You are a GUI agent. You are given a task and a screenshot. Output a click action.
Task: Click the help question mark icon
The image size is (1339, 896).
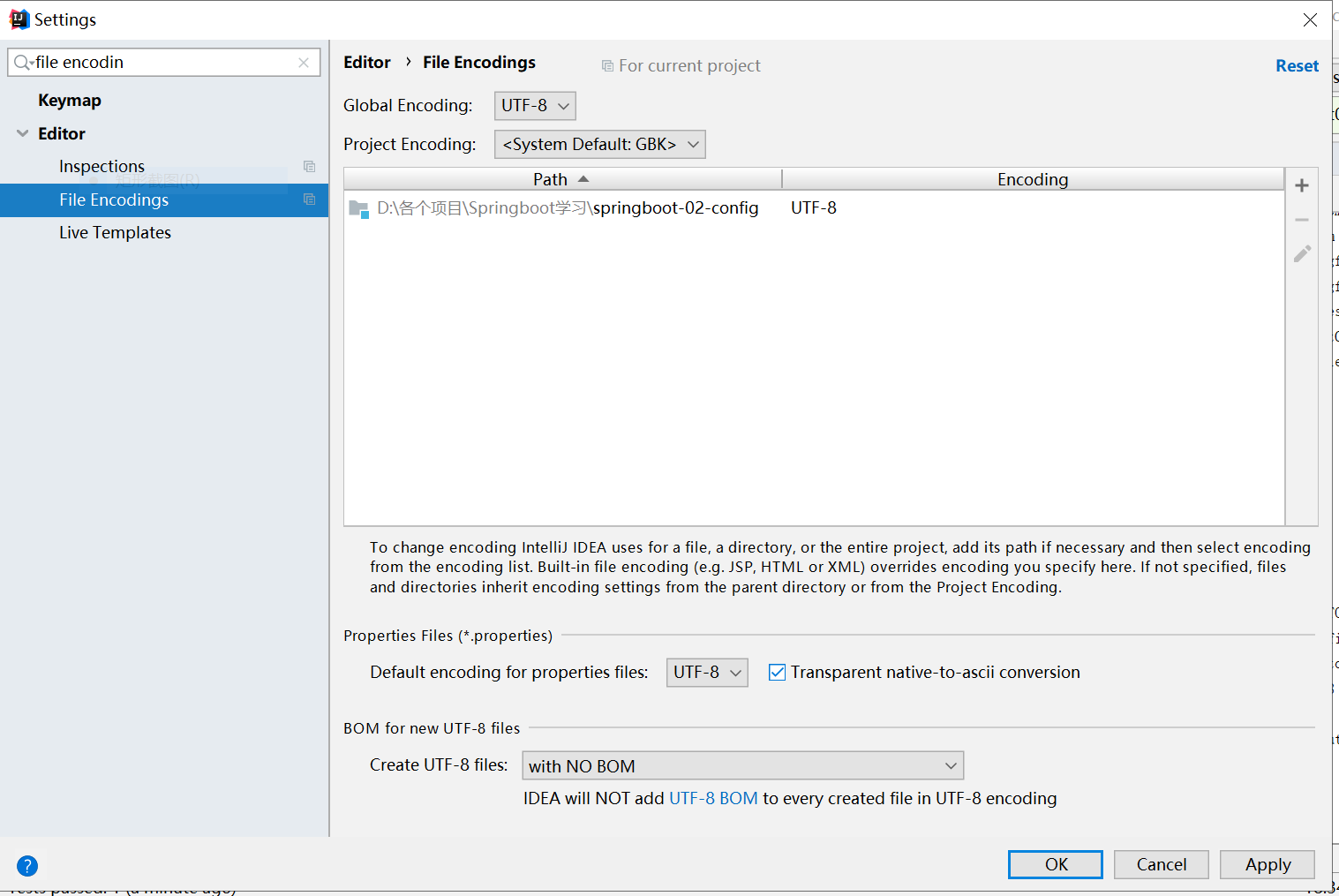27,866
